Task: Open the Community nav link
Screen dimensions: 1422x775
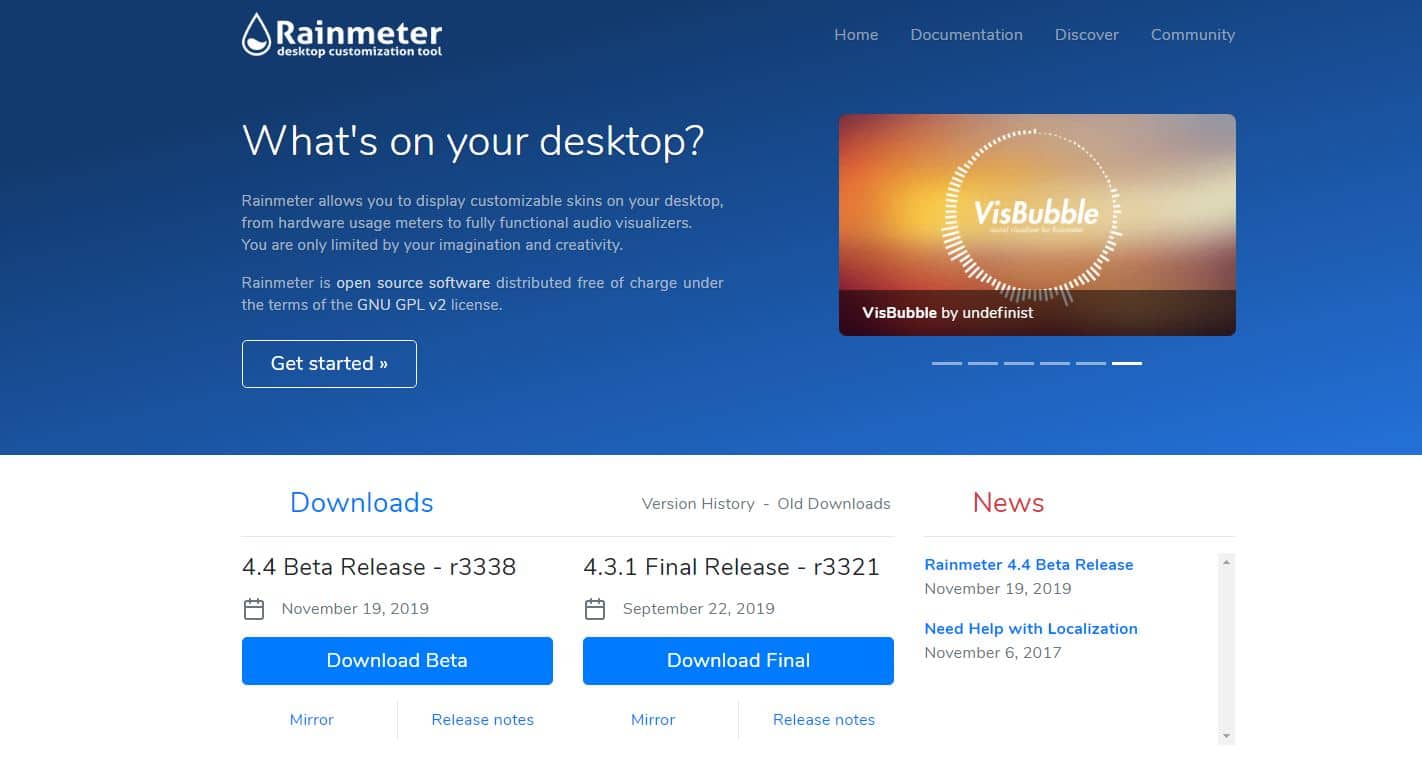Action: click(1193, 34)
